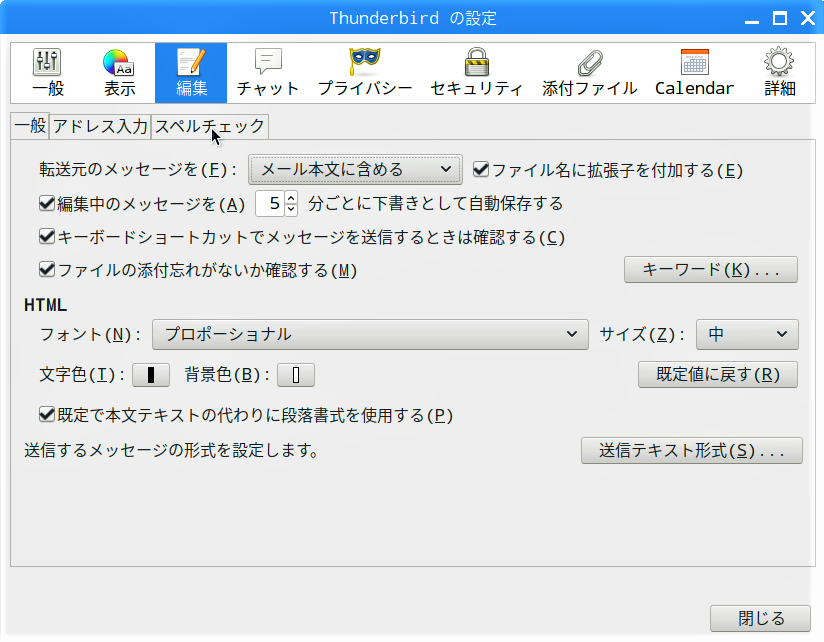
Task: Maximize the Thunderbird の設定 window
Action: pyautogui.click(x=780, y=19)
